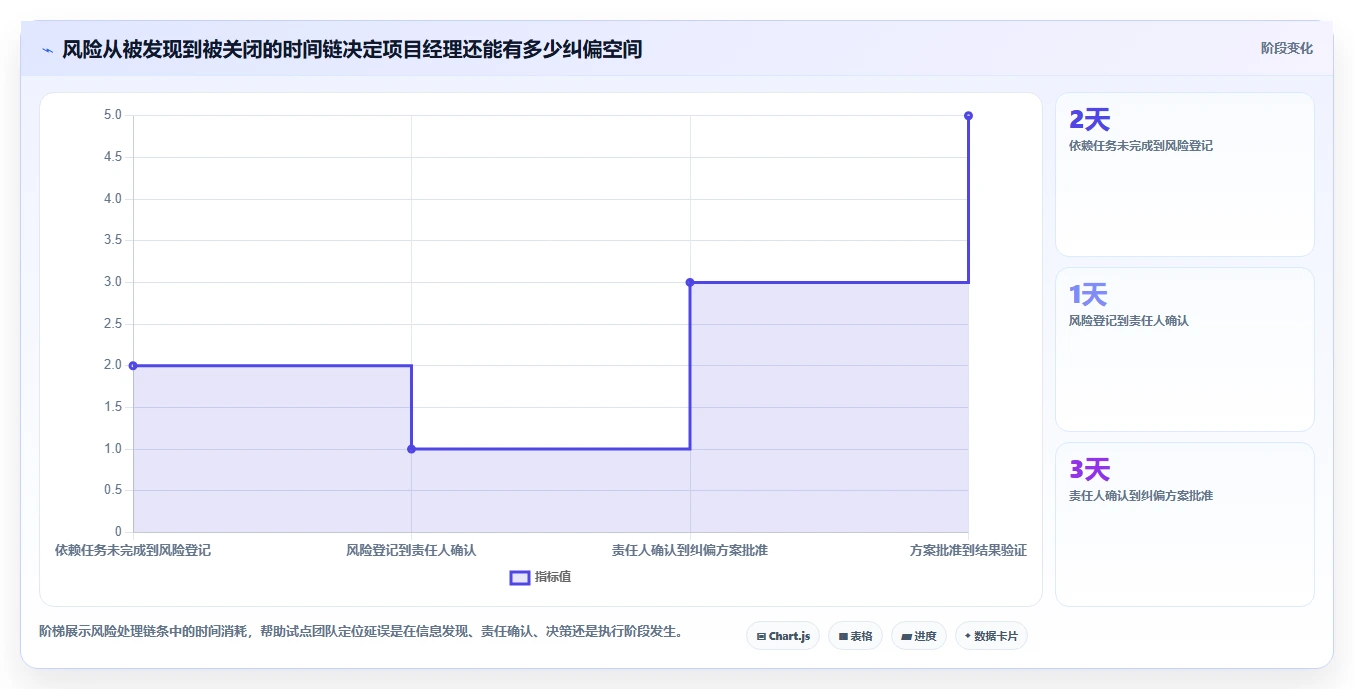Click the lightning icon beside the title

(x=47, y=49)
